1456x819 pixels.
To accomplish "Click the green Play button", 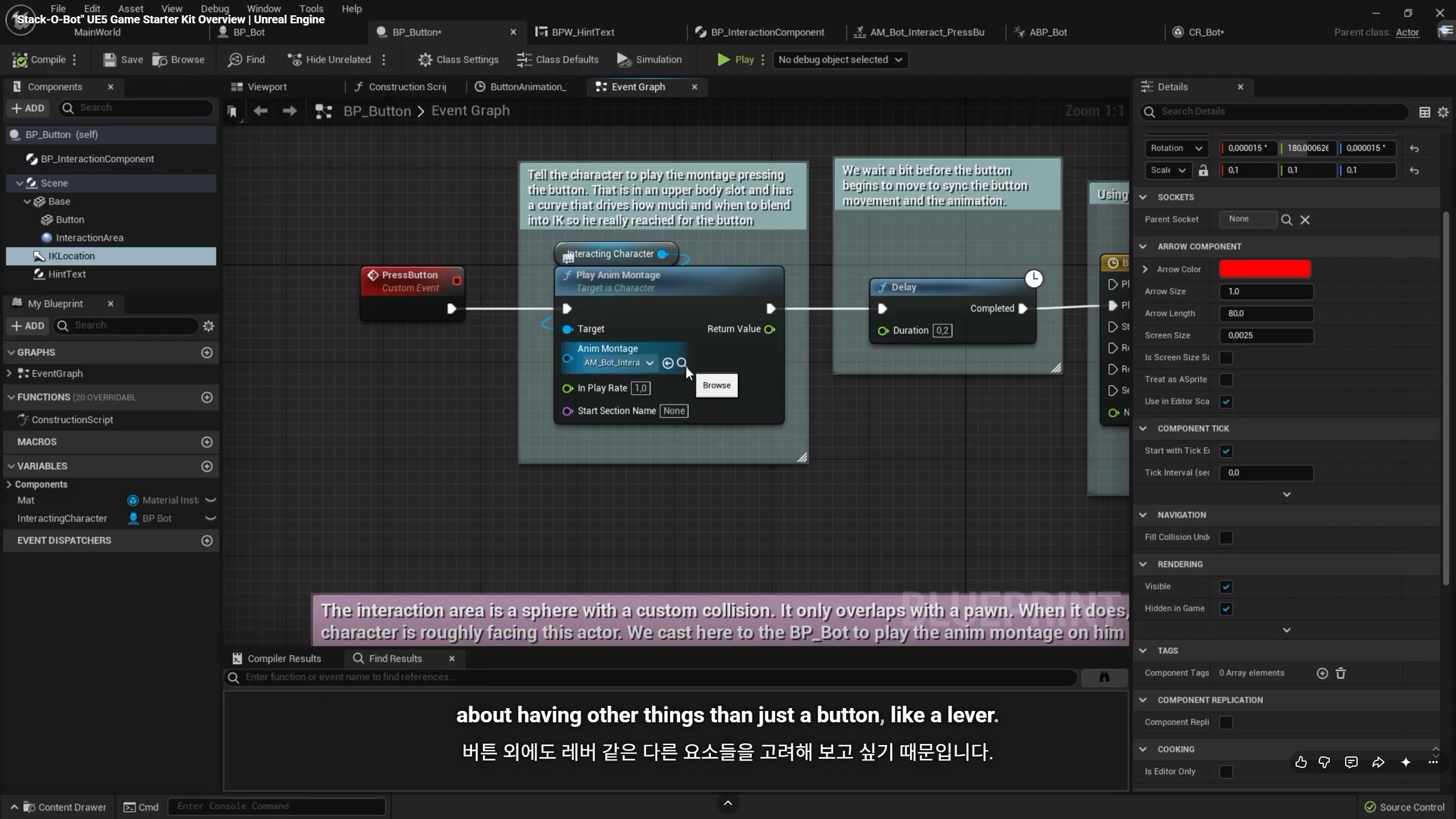I will [x=735, y=60].
